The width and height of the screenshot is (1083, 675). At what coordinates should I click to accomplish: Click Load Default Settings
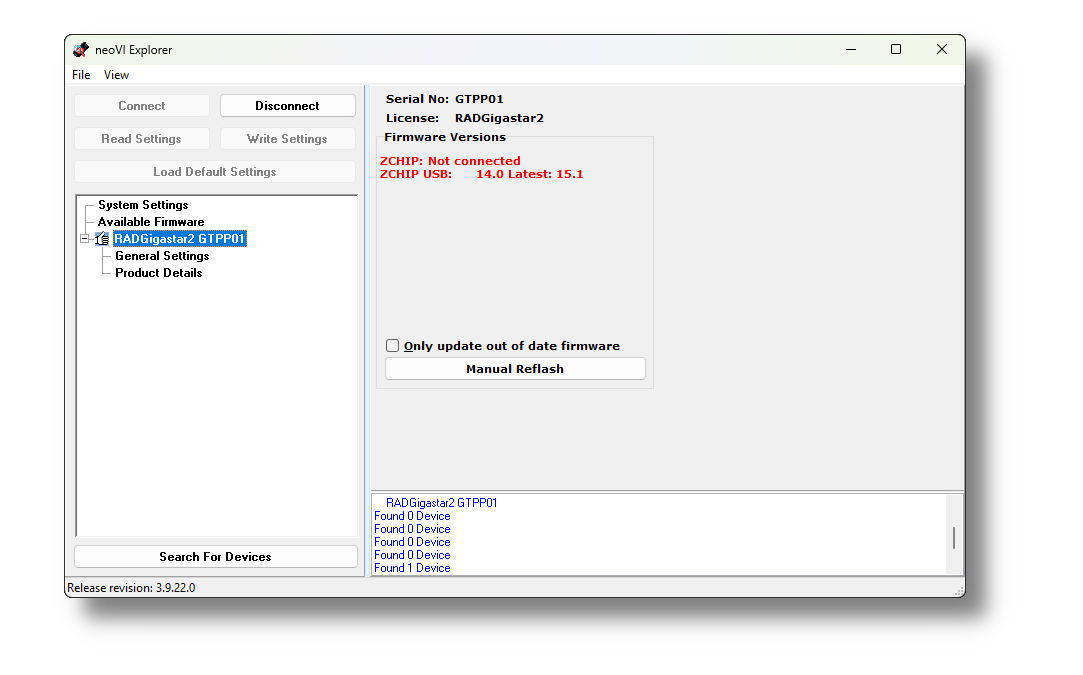click(215, 171)
